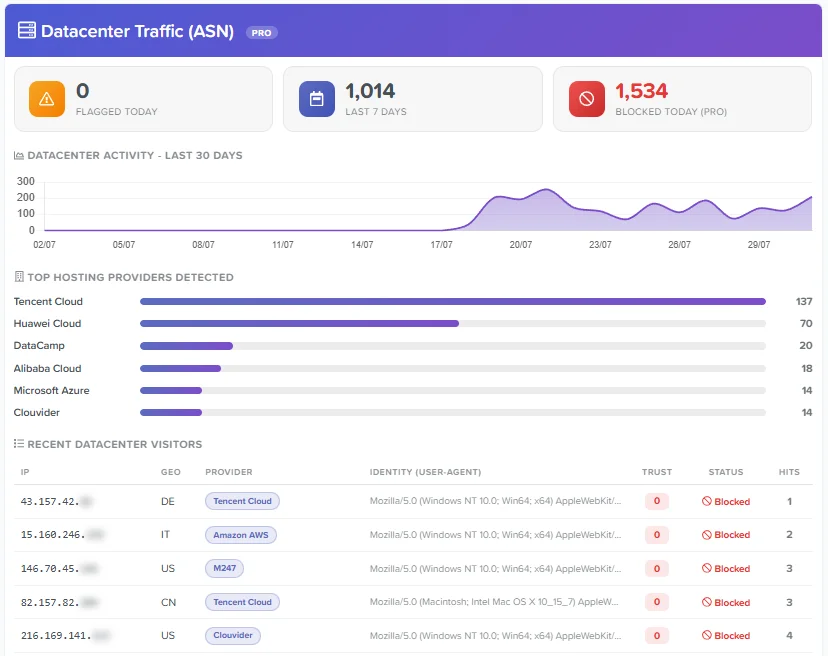Click the orange warning icon for Flagged Today
The image size is (828, 656).
click(47, 99)
